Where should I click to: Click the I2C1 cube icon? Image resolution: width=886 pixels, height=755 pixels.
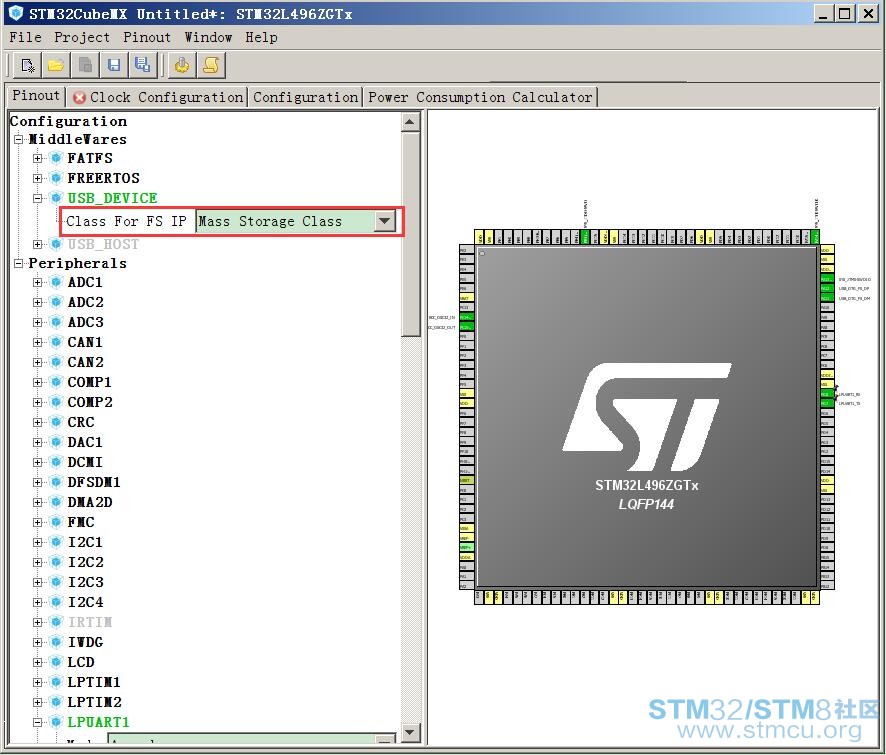[x=56, y=542]
